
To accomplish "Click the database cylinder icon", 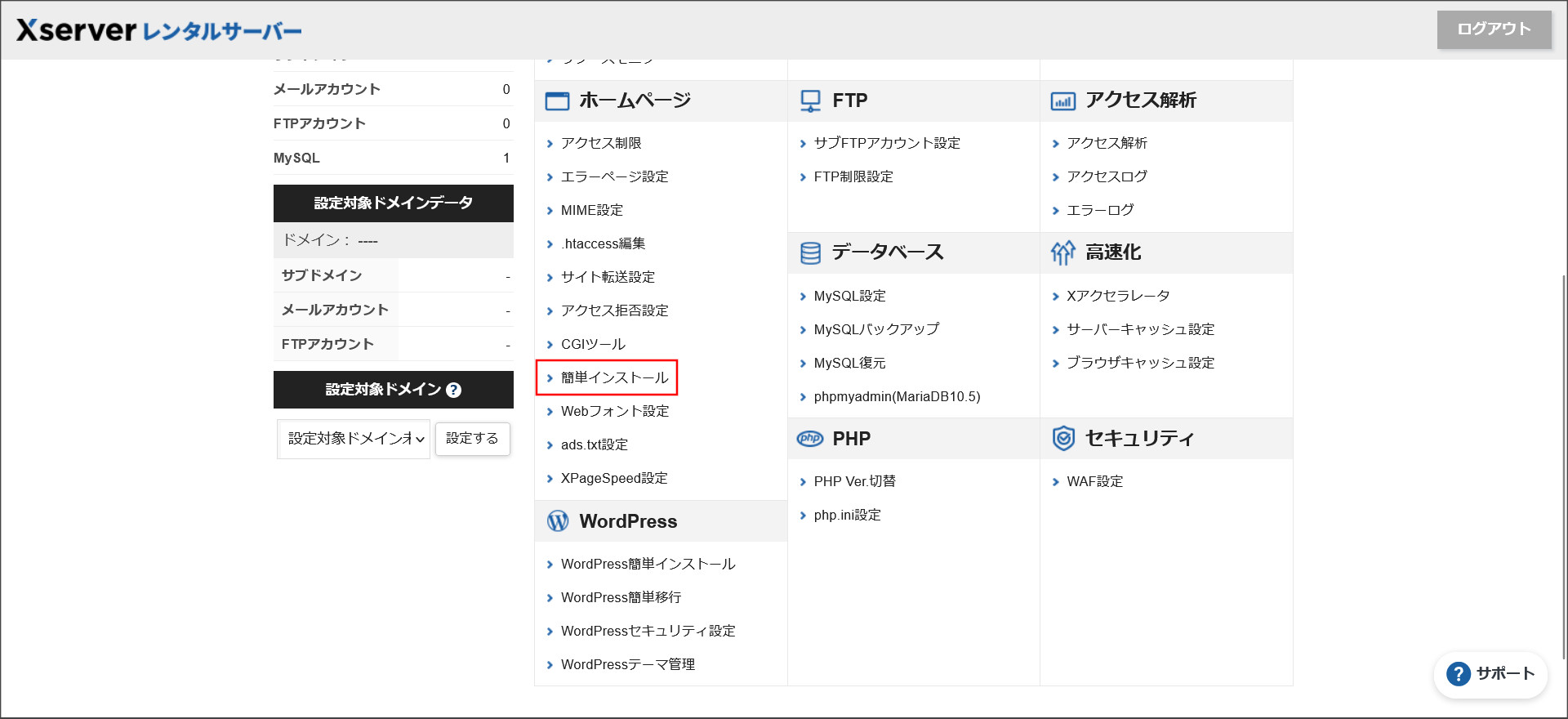I will pyautogui.click(x=810, y=253).
